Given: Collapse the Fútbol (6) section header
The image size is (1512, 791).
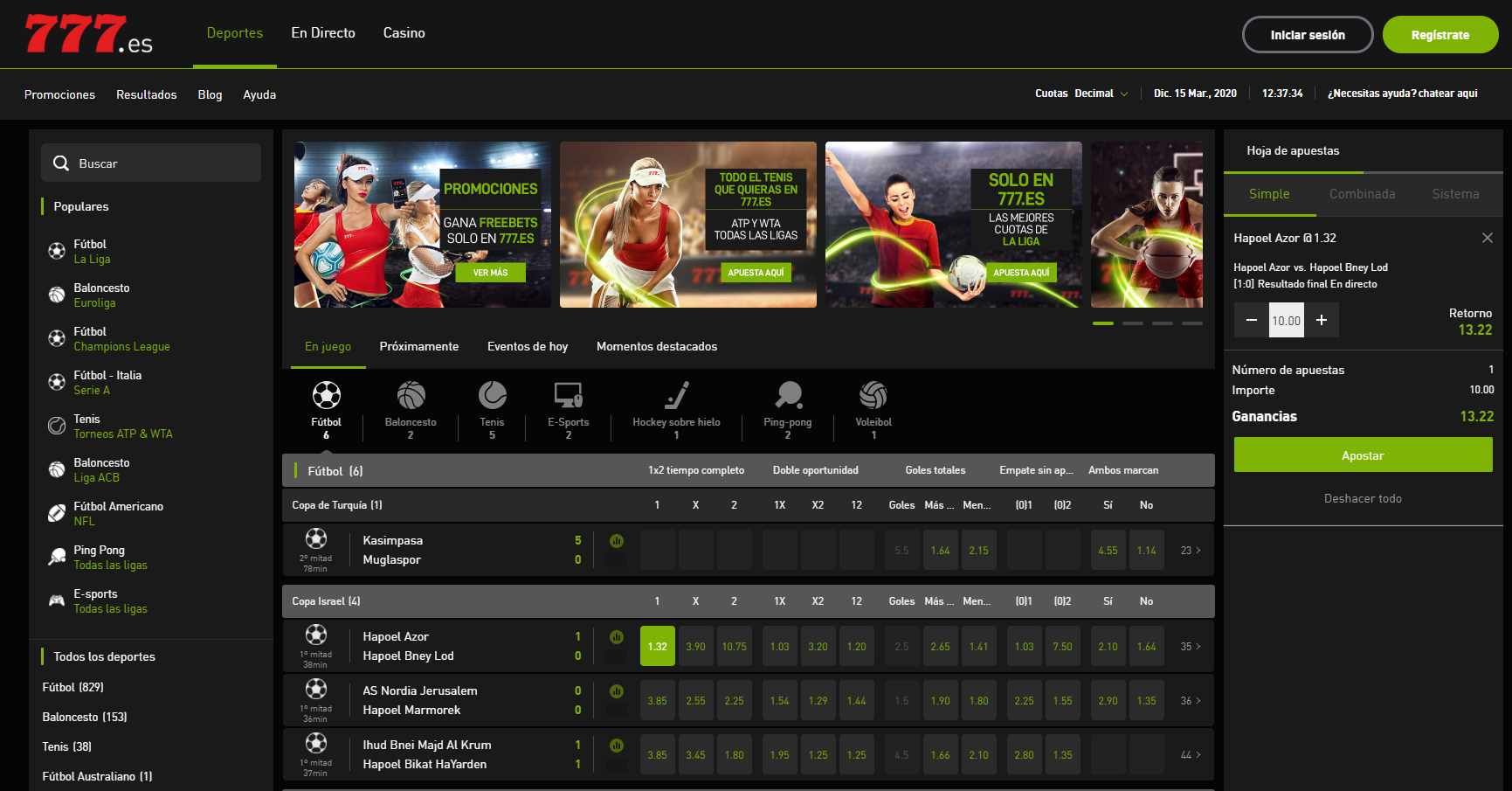Looking at the screenshot, I should pyautogui.click(x=749, y=470).
